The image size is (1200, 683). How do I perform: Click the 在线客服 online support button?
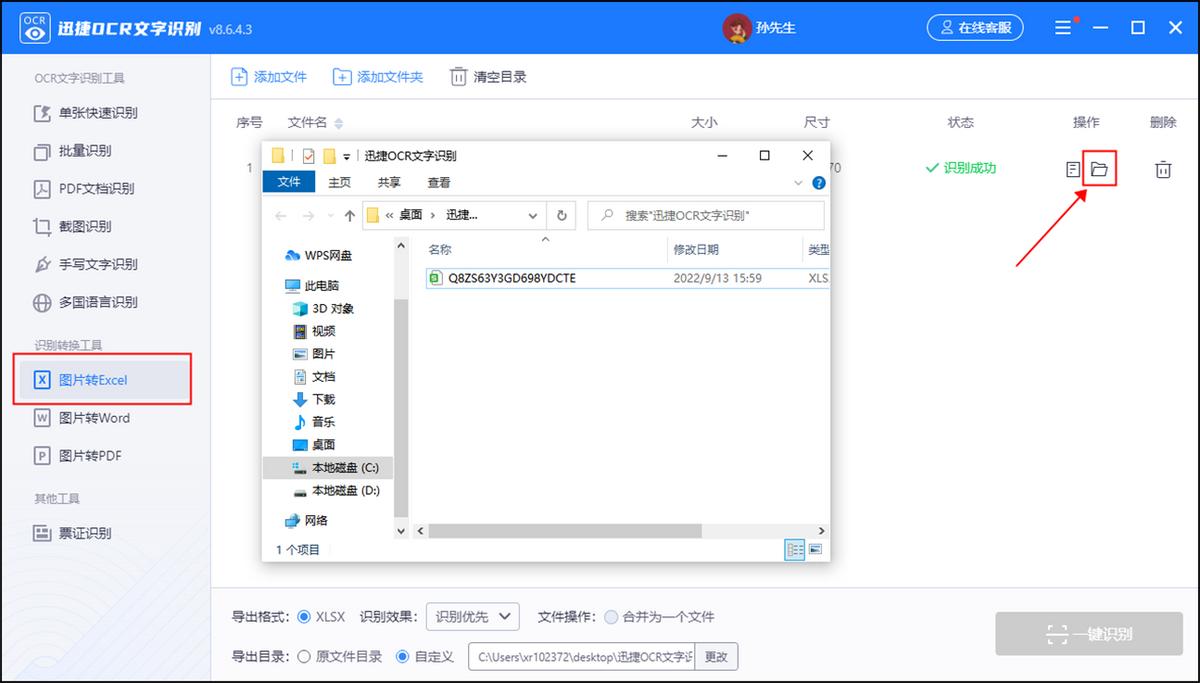coord(975,28)
